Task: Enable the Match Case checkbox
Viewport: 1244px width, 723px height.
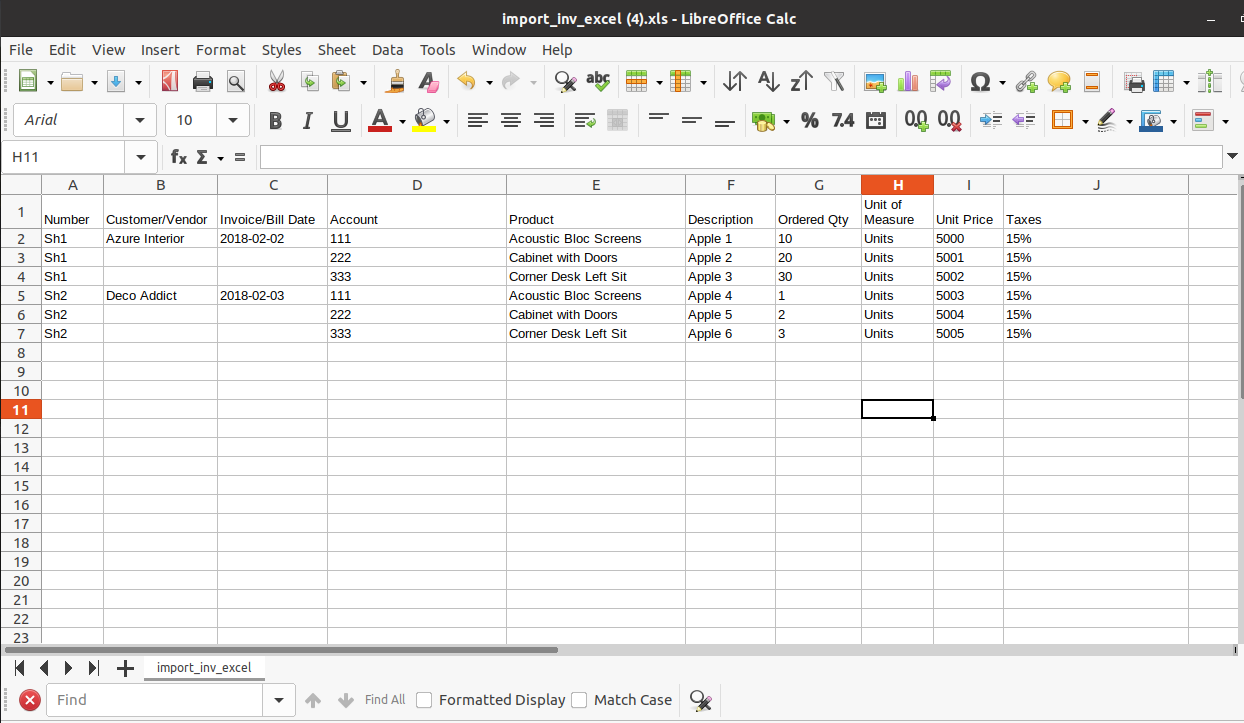Action: tap(579, 700)
